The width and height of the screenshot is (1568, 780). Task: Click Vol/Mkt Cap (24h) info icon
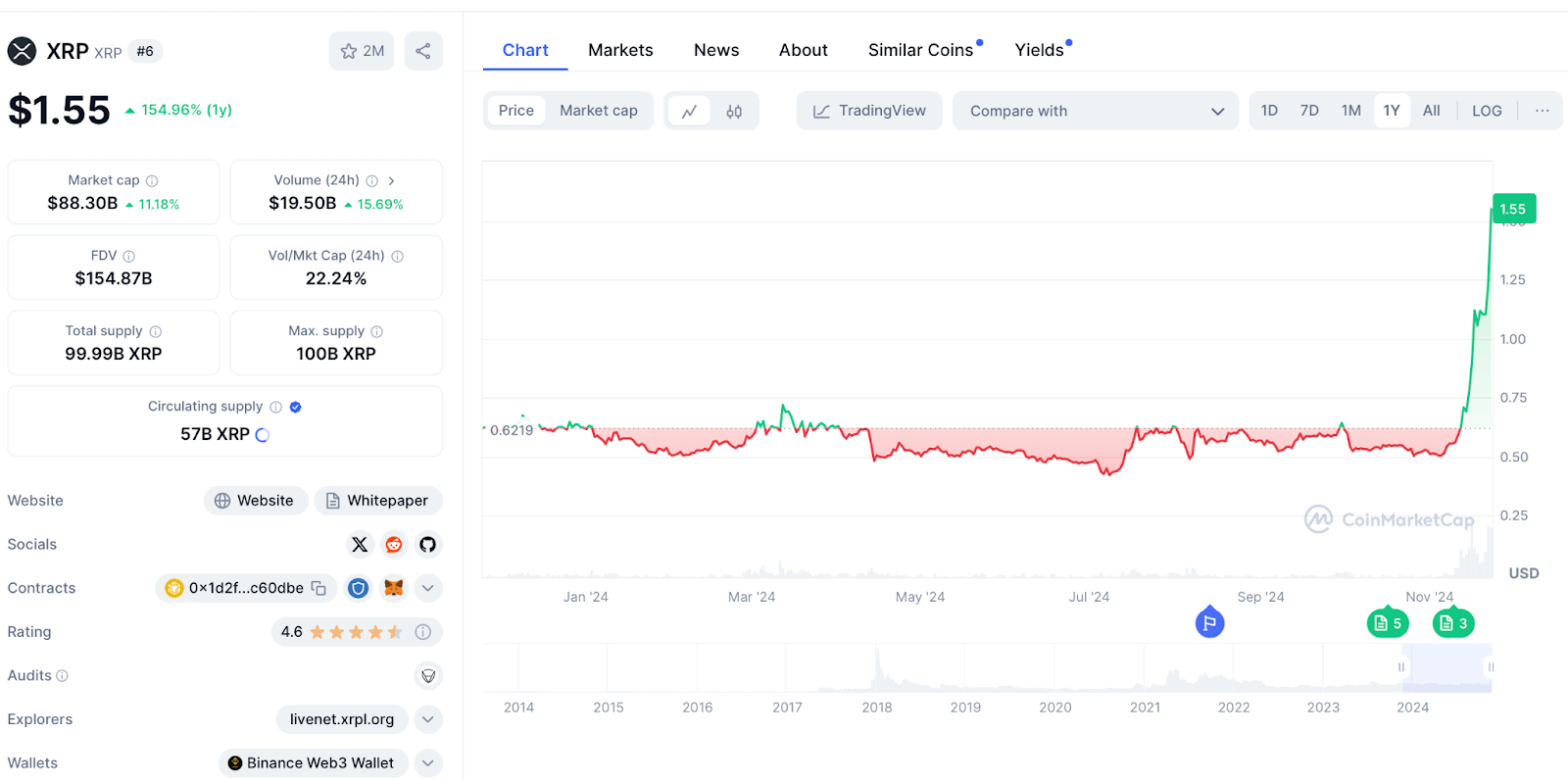(x=398, y=257)
